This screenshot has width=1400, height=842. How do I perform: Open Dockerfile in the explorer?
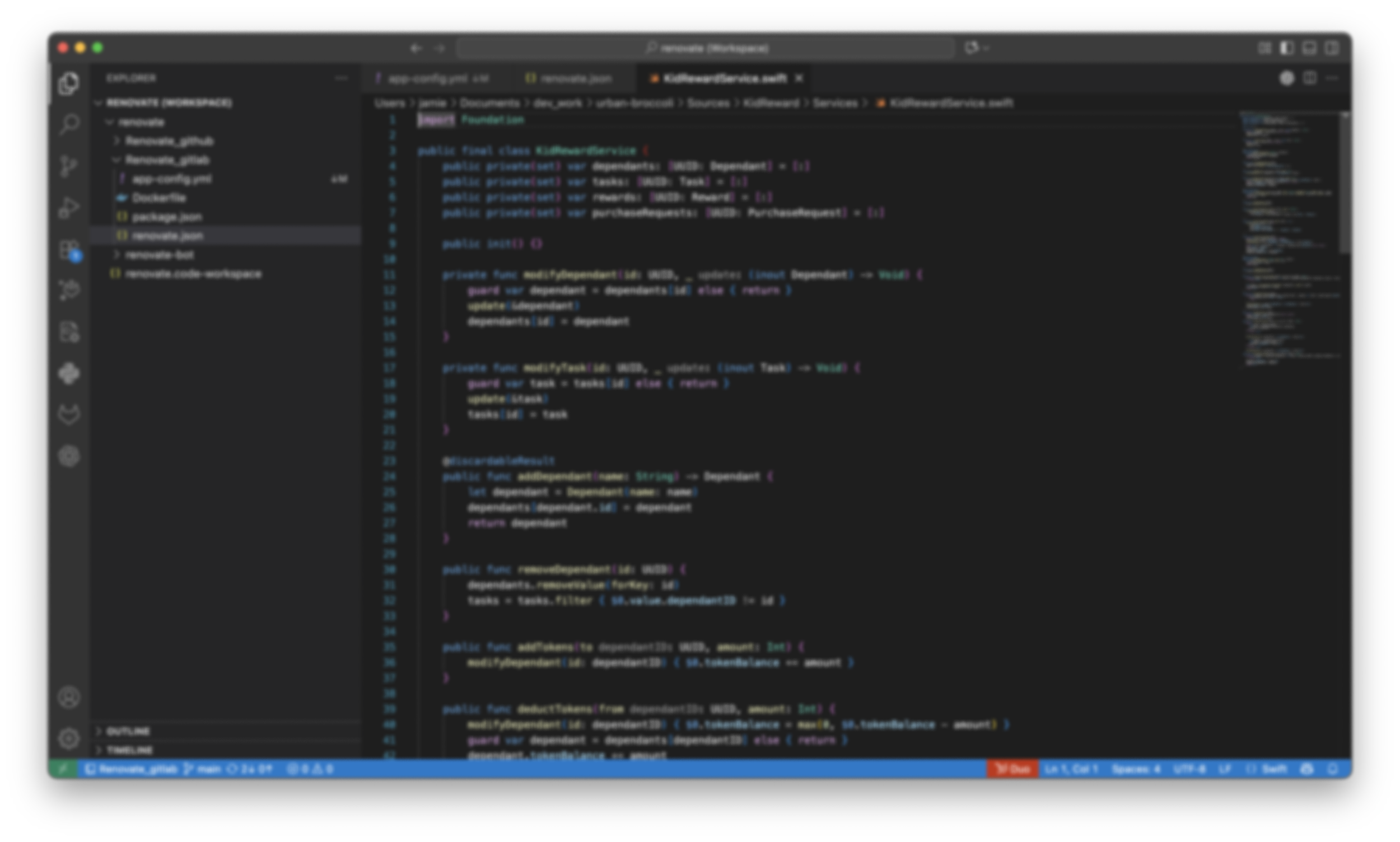click(158, 198)
